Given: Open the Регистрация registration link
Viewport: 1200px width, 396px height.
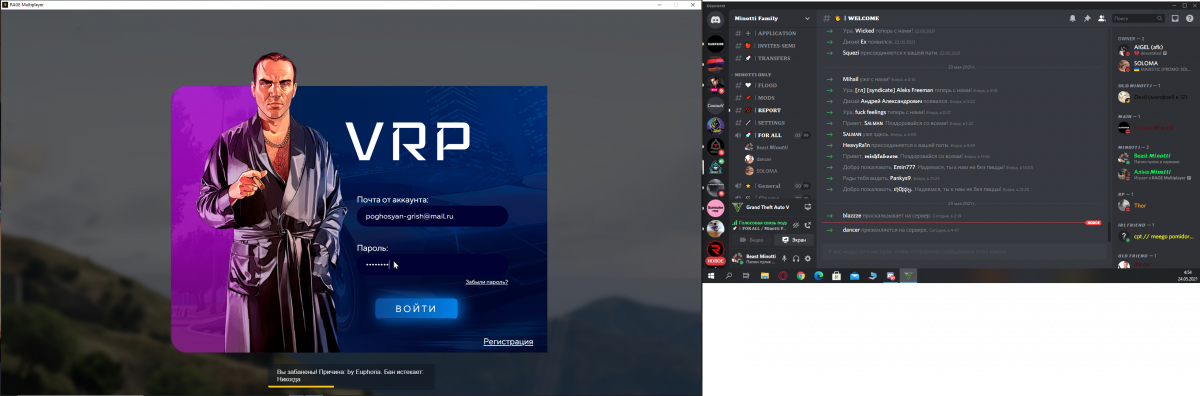Looking at the screenshot, I should (508, 342).
